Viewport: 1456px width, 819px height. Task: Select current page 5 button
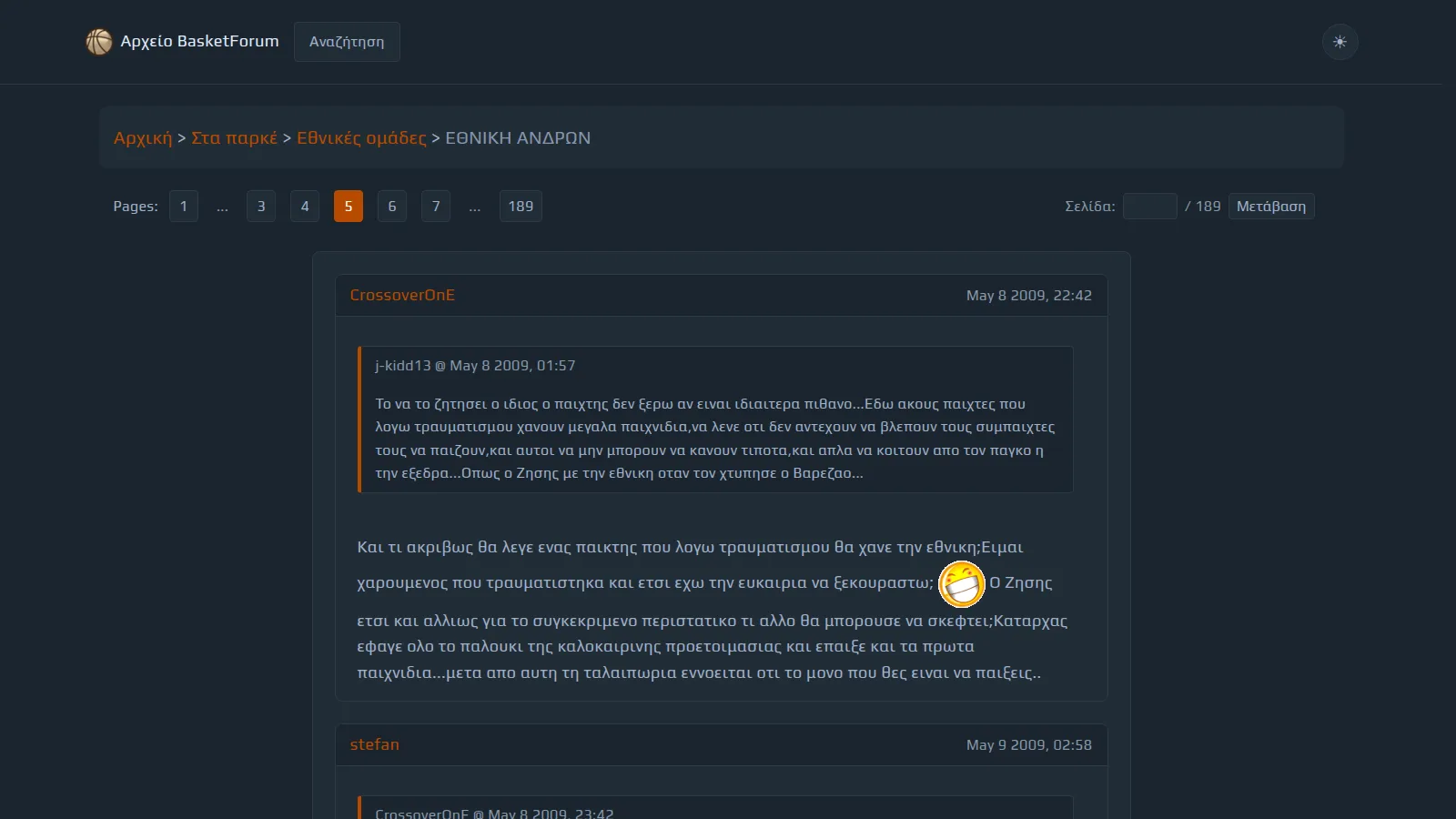pos(349,206)
